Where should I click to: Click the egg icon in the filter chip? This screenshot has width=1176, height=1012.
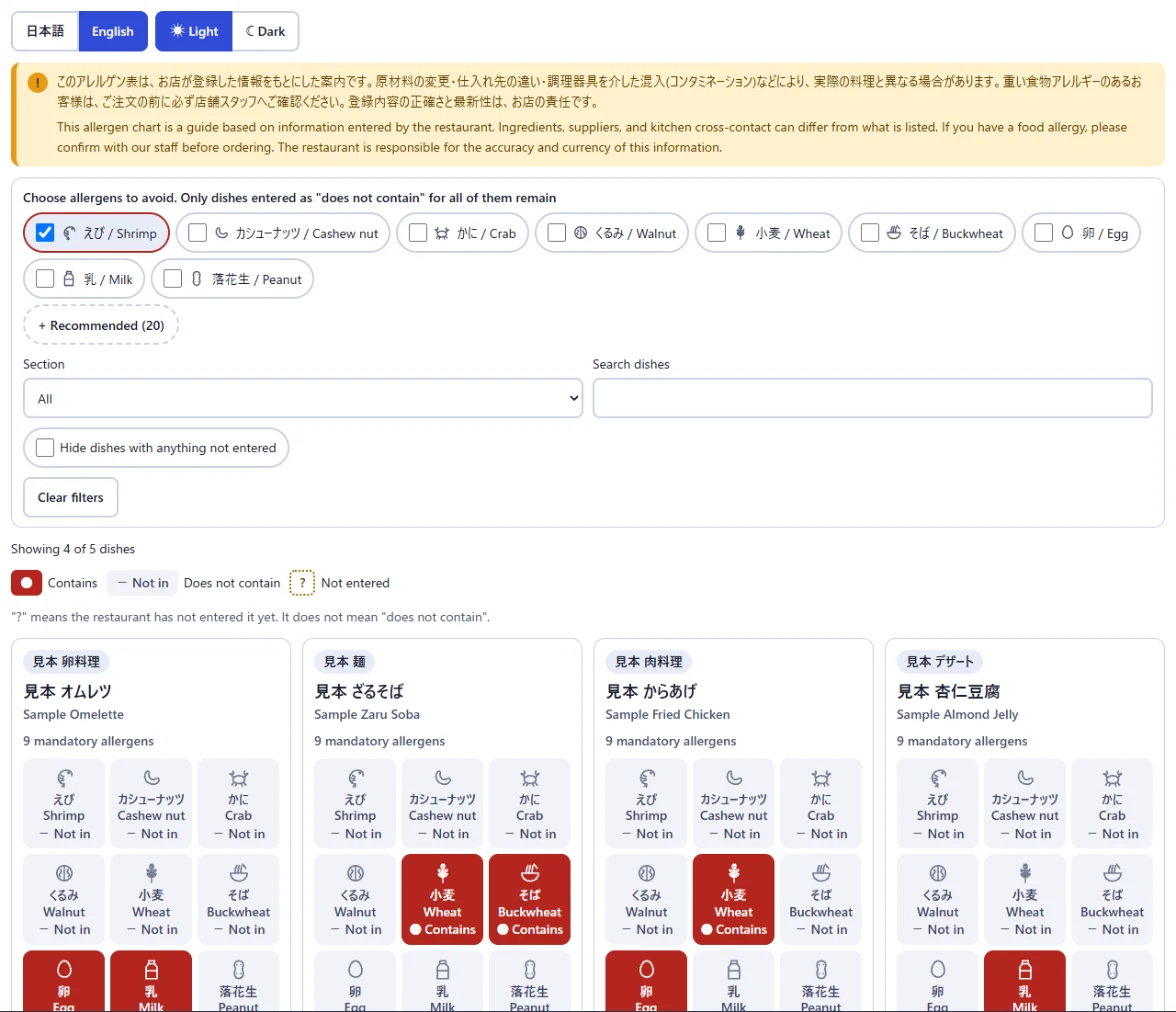pyautogui.click(x=1067, y=233)
